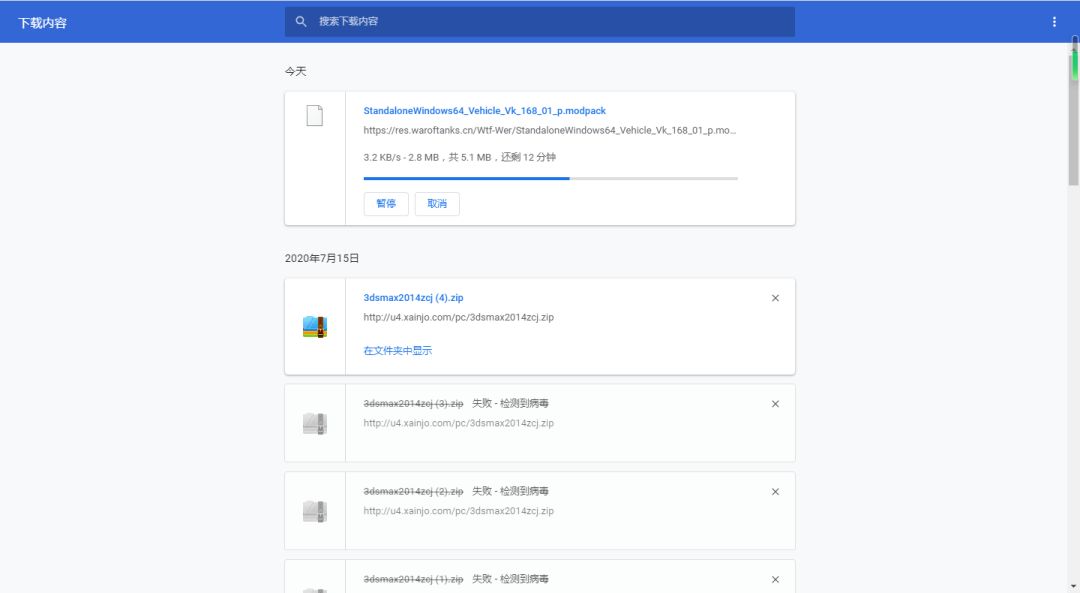Image resolution: width=1080 pixels, height=593 pixels.
Task: Open the 3dsmax2014zcj (4).zip file link
Action: [413, 298]
